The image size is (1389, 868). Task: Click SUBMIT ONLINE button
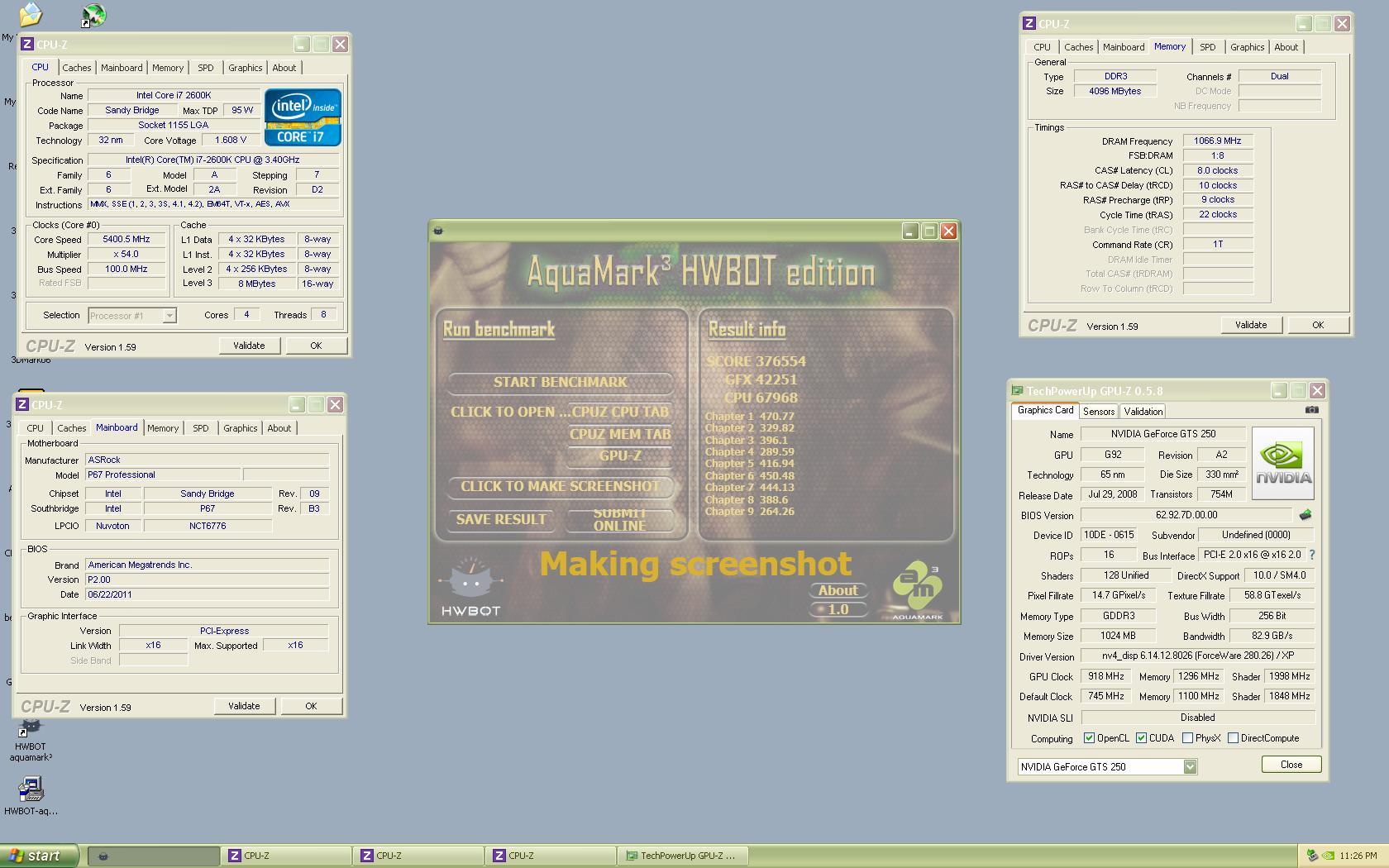tap(619, 519)
